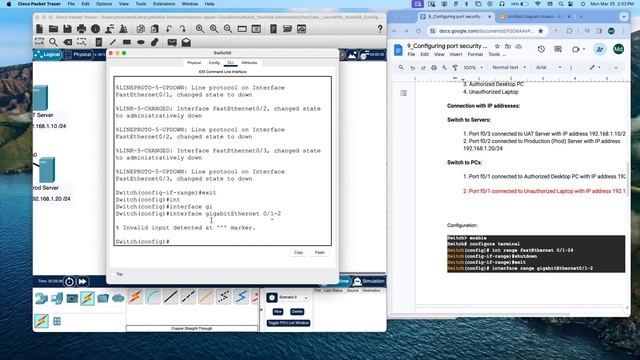Select Console light-blue curved cable
The width and height of the screenshot is (640, 360).
[153, 297]
